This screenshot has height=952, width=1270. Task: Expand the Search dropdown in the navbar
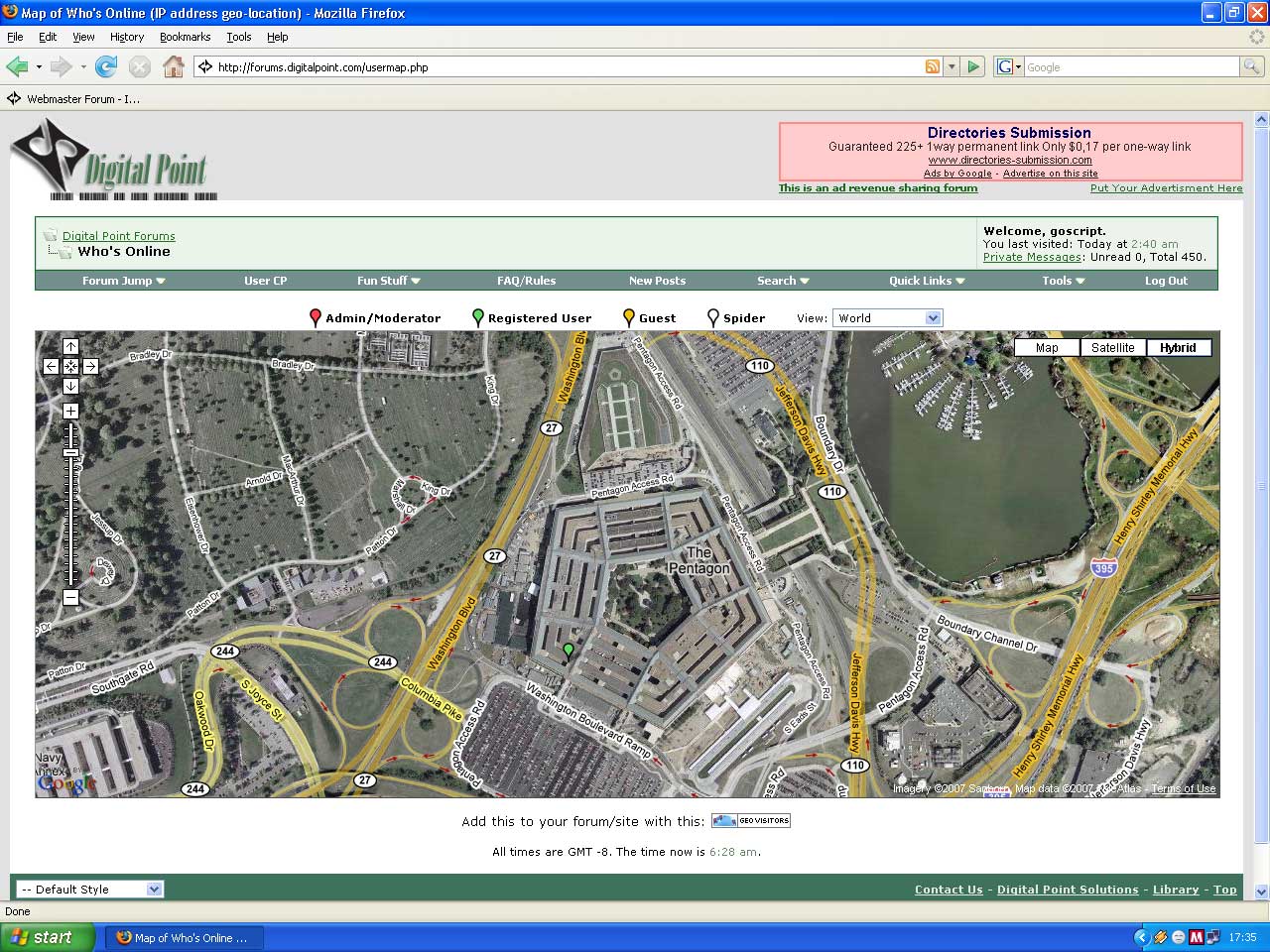(783, 281)
